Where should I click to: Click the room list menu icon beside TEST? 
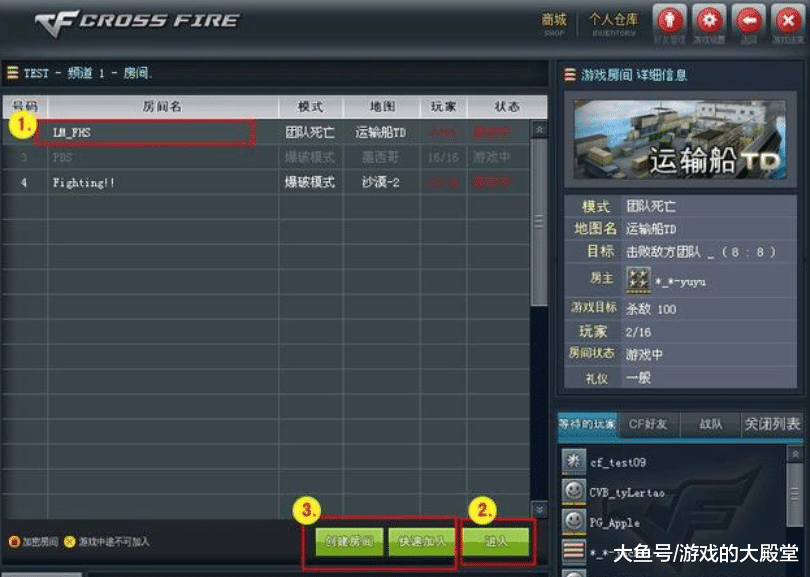pyautogui.click(x=13, y=73)
